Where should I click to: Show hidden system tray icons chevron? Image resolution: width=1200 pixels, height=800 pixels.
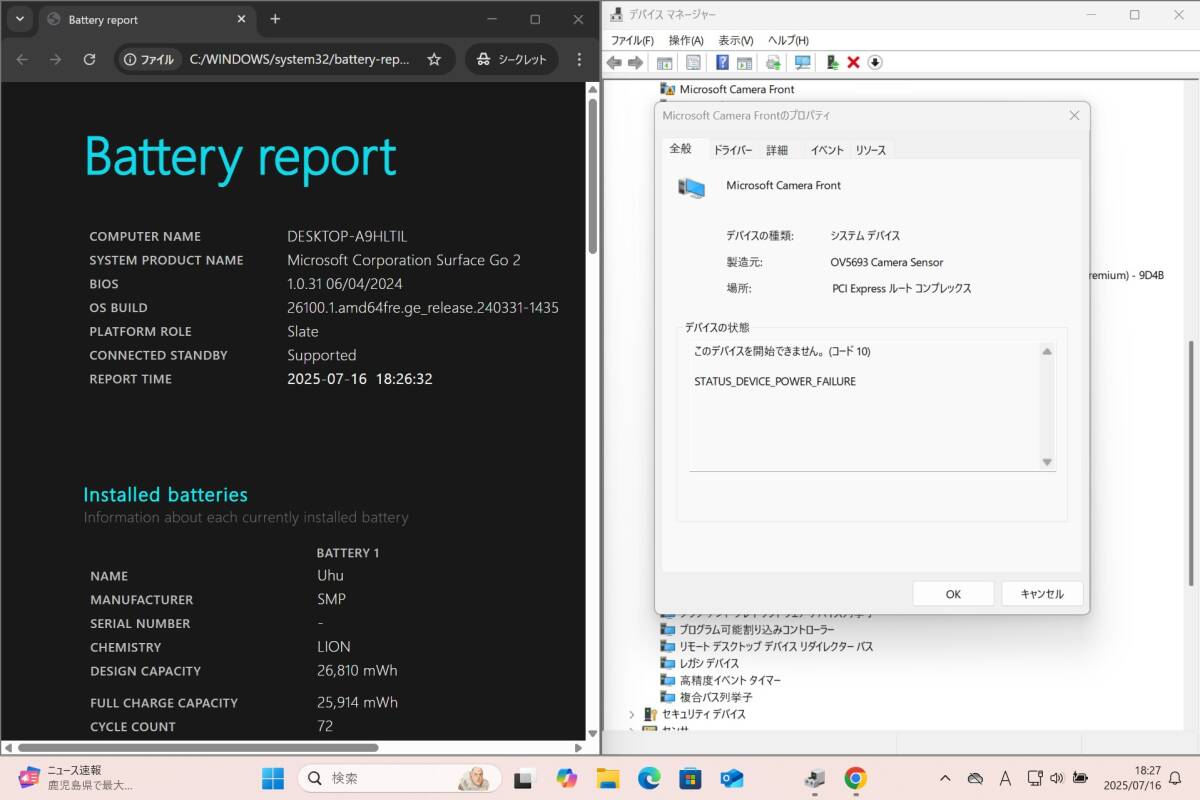[945, 778]
